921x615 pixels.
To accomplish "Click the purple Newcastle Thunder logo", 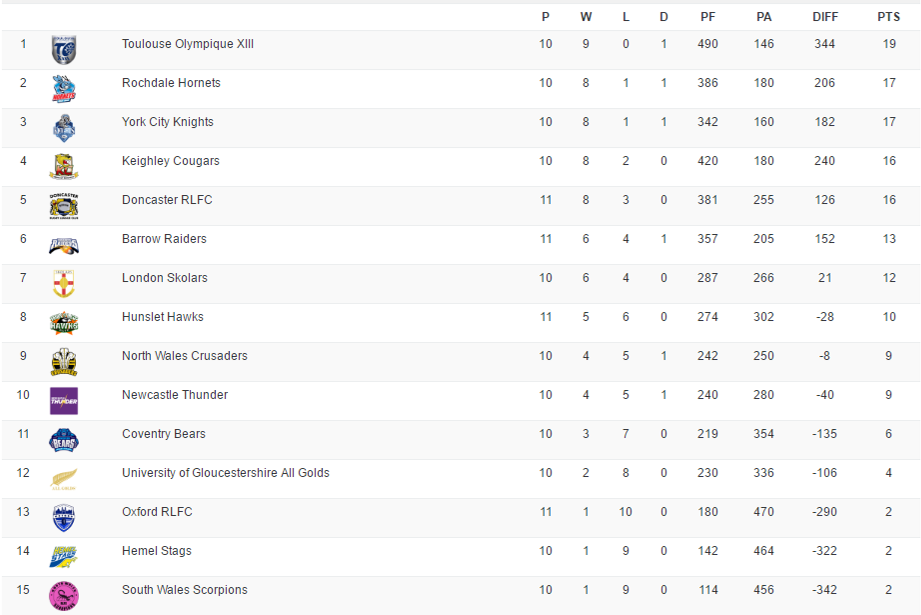I will pos(64,401).
